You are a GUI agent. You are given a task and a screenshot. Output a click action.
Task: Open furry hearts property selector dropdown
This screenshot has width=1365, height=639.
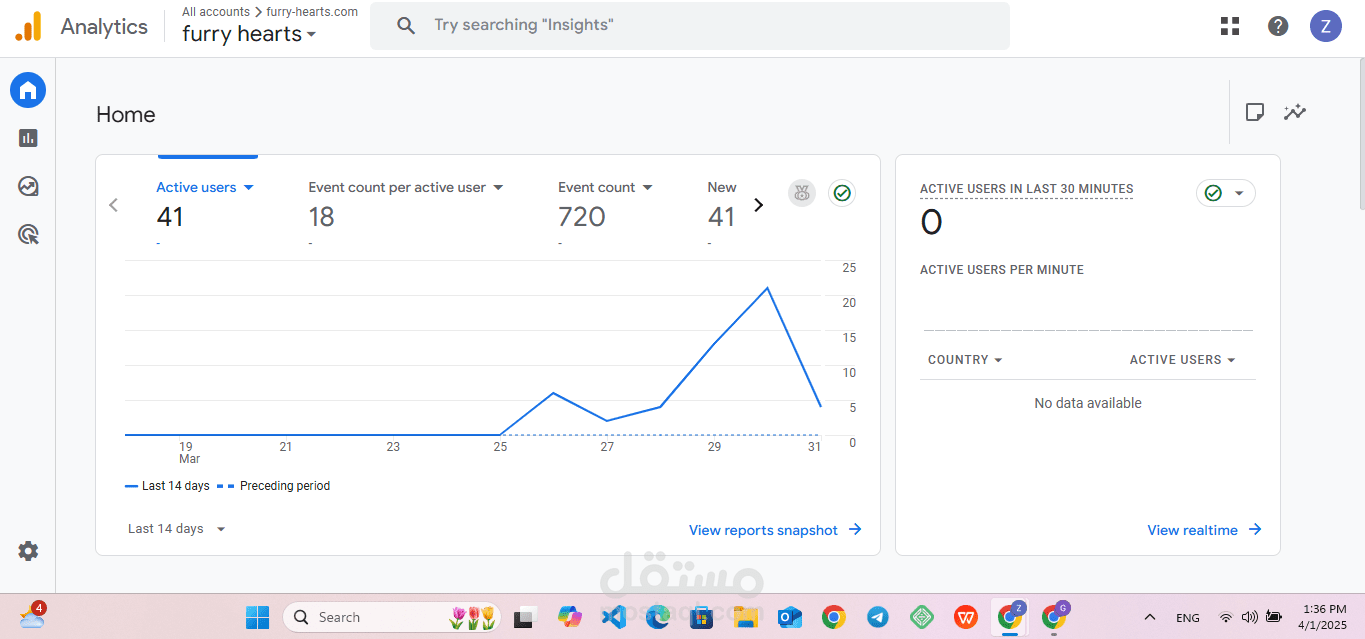249,34
